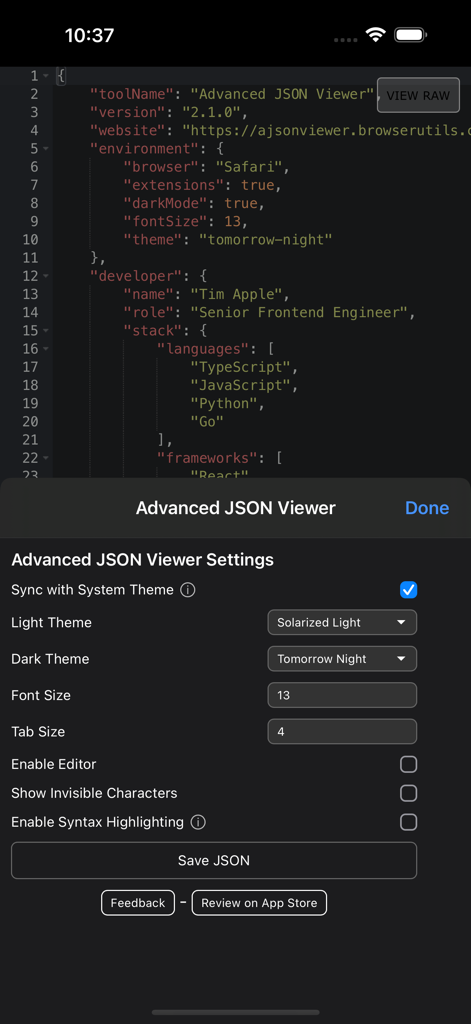The height and width of the screenshot is (1024, 471).
Task: Click Advanced JSON Viewer Settings heading
Action: pos(142,560)
